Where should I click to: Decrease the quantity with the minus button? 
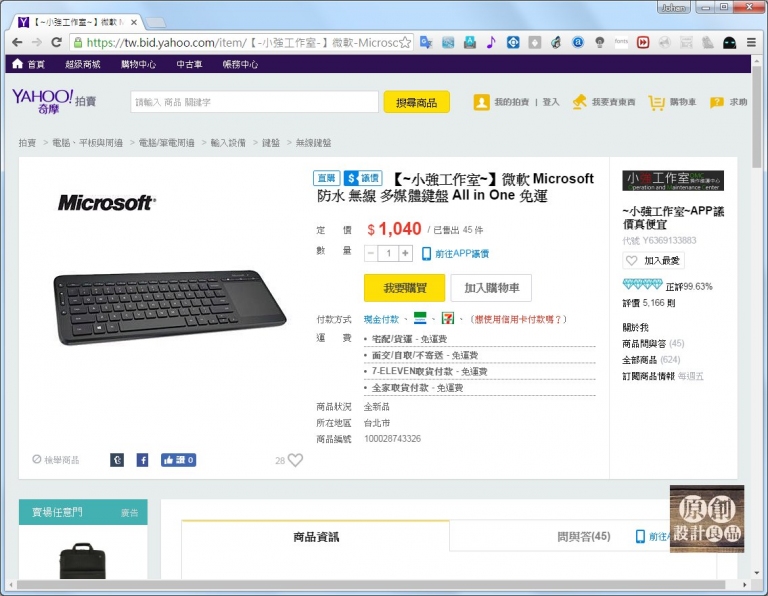click(x=371, y=253)
